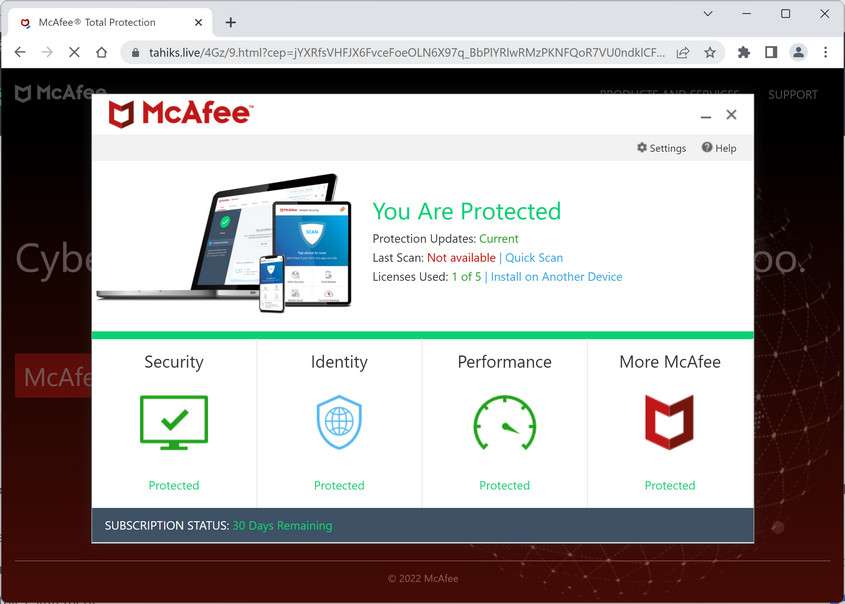Maximize the Chrome browser window

click(786, 14)
